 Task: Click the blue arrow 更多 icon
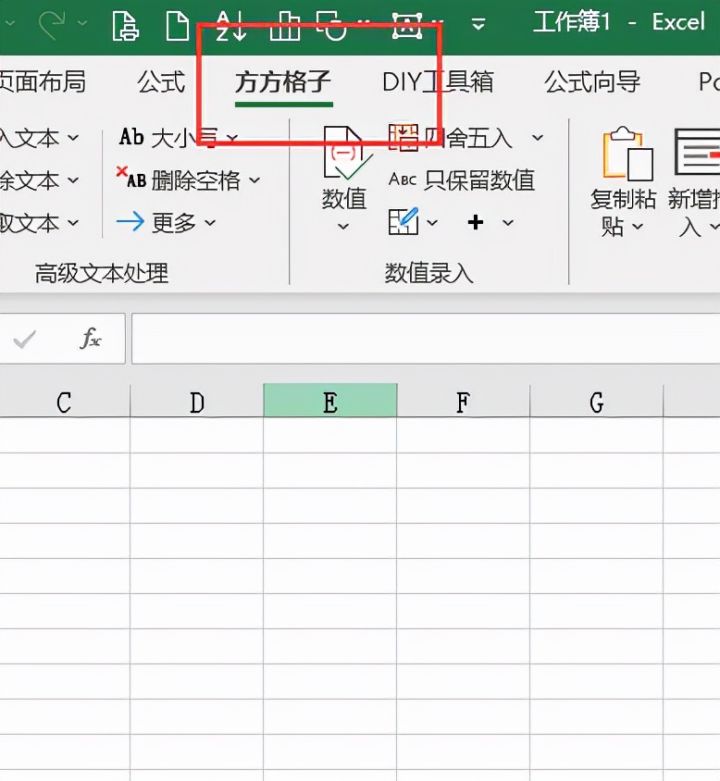point(130,222)
